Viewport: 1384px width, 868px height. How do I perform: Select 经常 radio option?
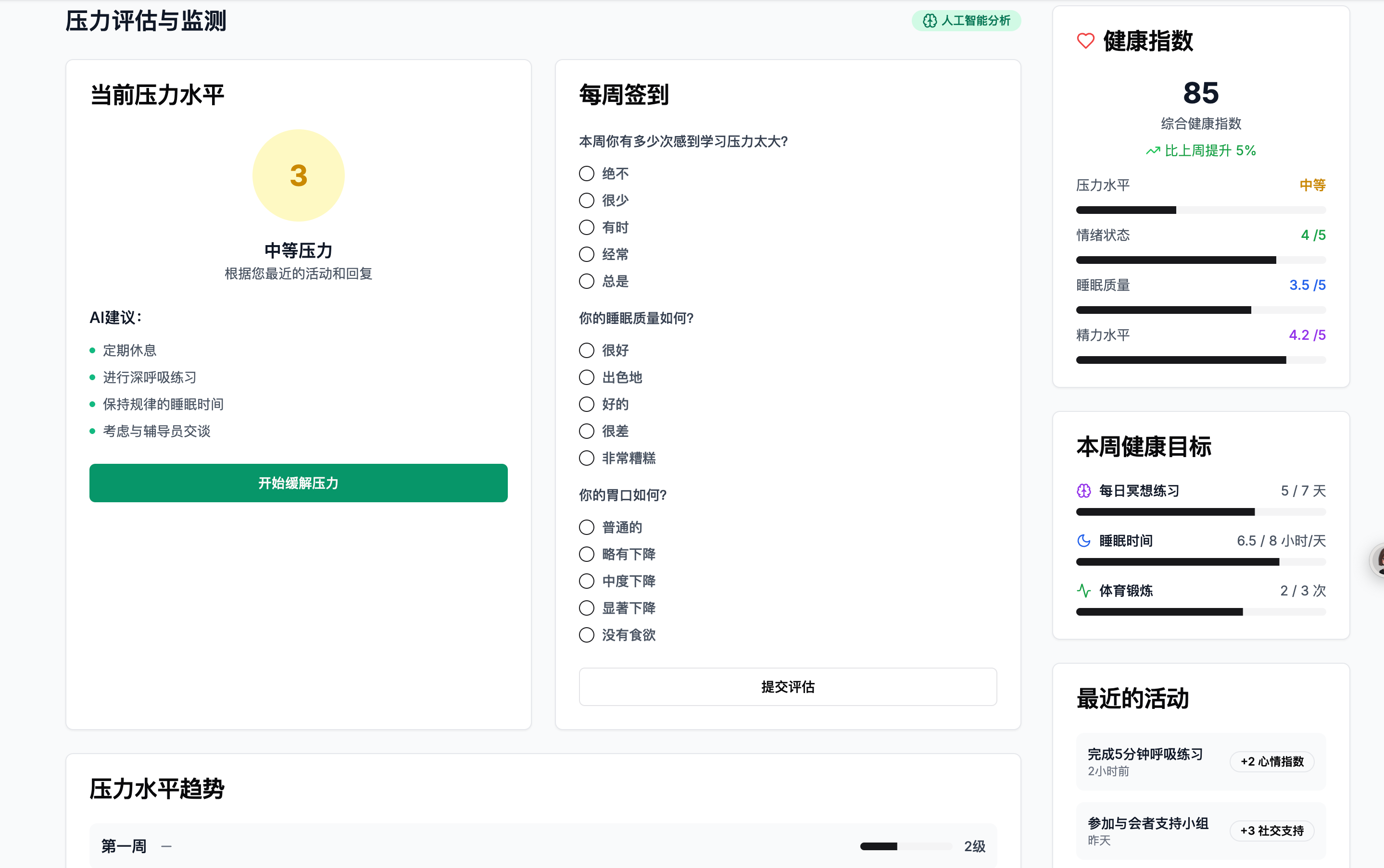[586, 254]
